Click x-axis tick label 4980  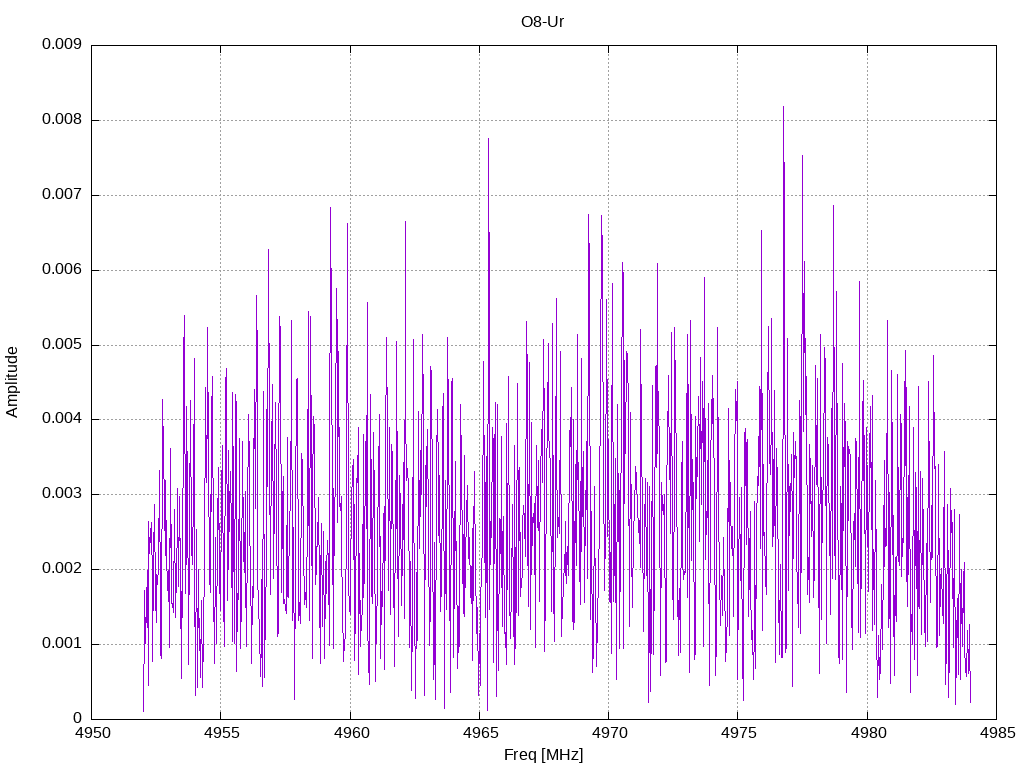point(868,733)
